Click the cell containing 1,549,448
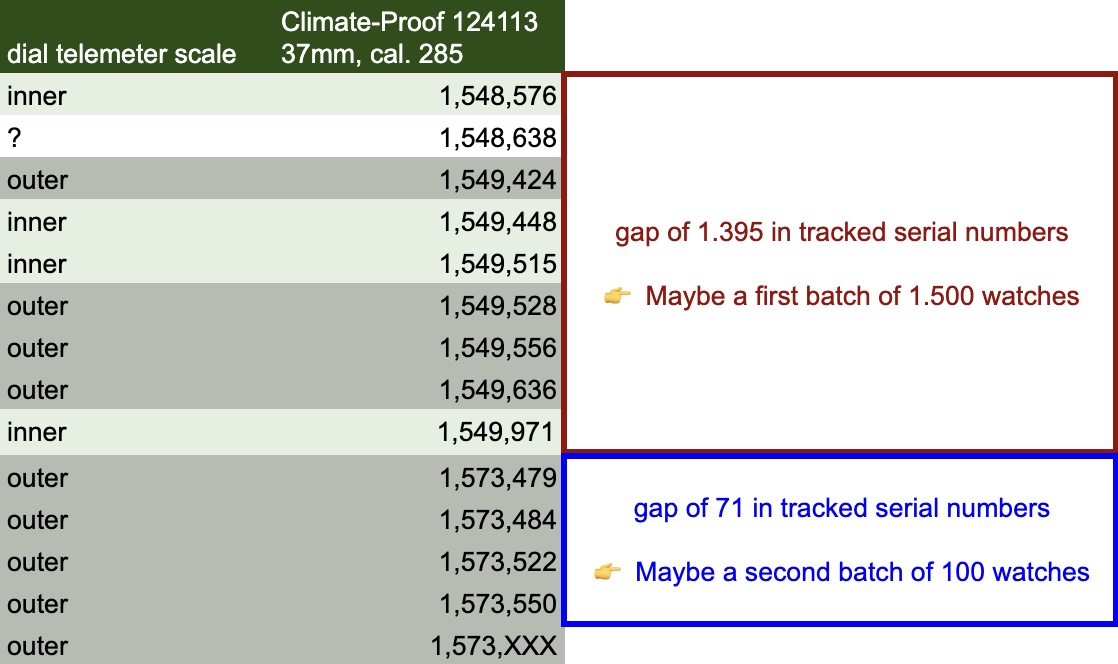The image size is (1118, 664). [497, 222]
